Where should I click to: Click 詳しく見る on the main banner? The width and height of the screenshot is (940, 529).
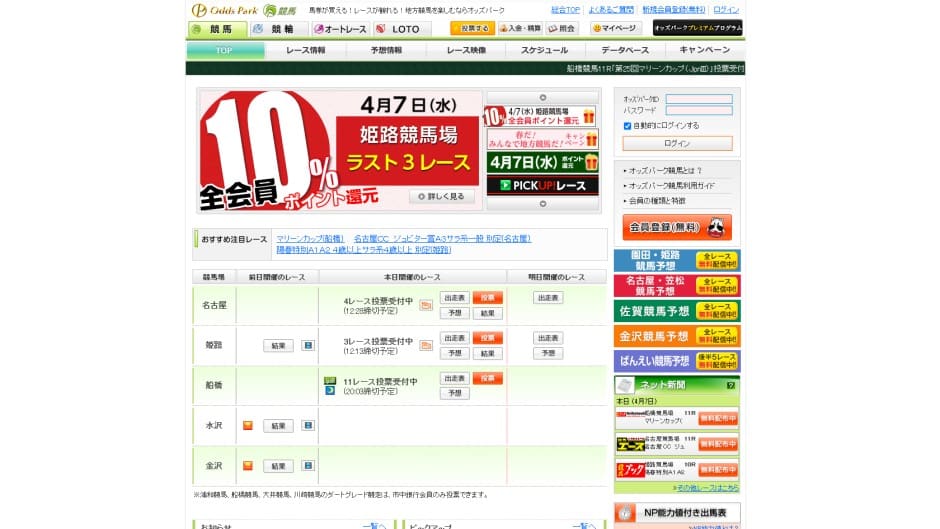(442, 197)
